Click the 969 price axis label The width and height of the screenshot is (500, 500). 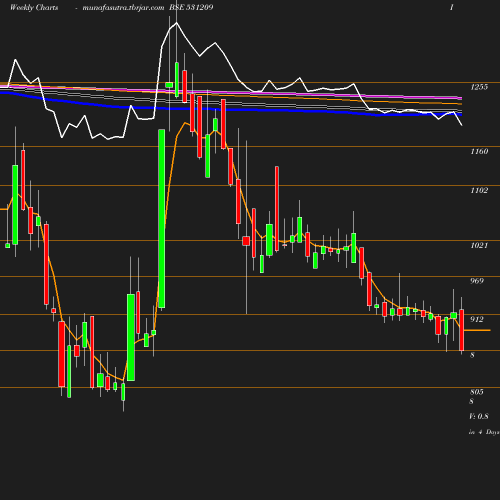pos(477,281)
